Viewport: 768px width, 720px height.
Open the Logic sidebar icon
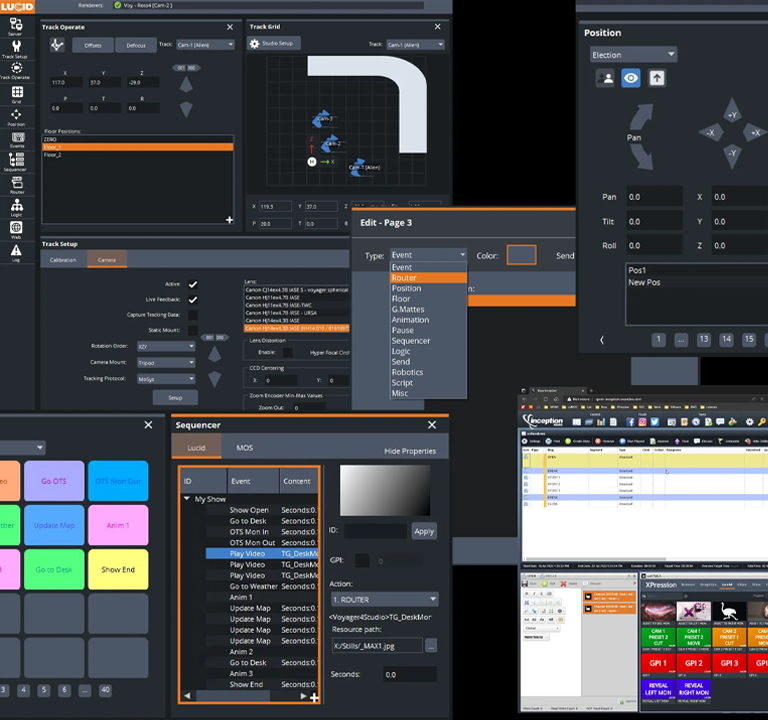click(17, 207)
